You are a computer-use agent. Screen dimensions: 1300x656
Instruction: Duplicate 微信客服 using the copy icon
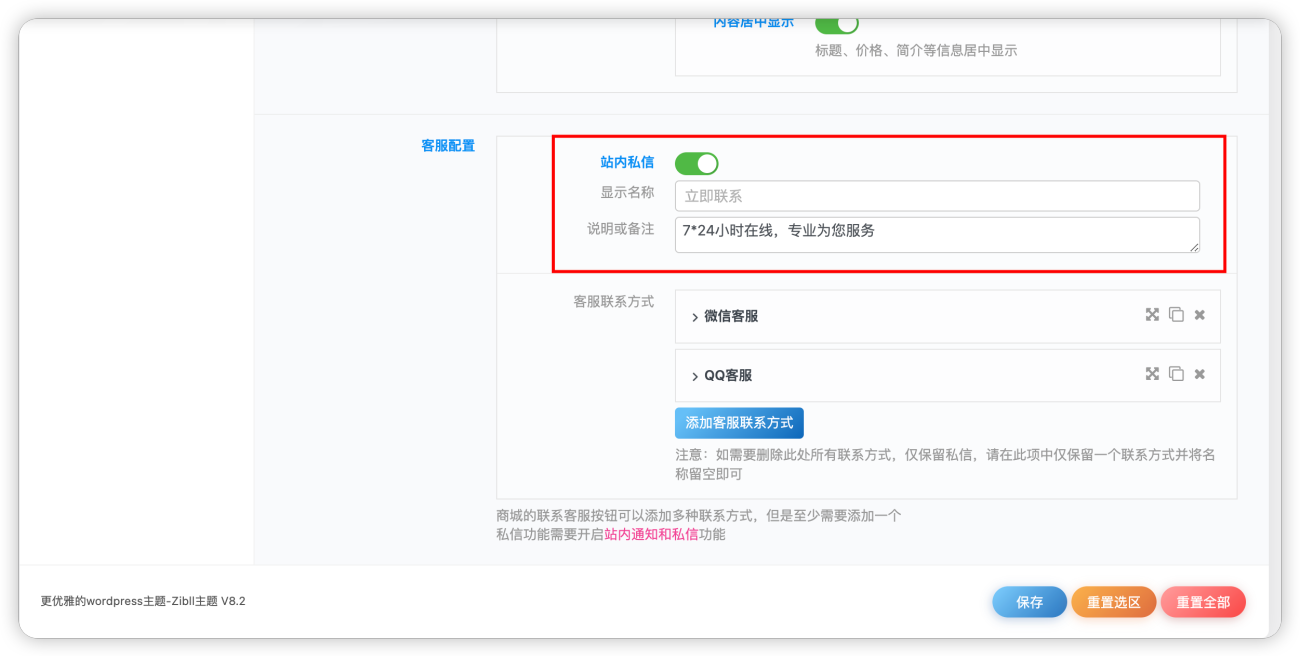click(1176, 314)
